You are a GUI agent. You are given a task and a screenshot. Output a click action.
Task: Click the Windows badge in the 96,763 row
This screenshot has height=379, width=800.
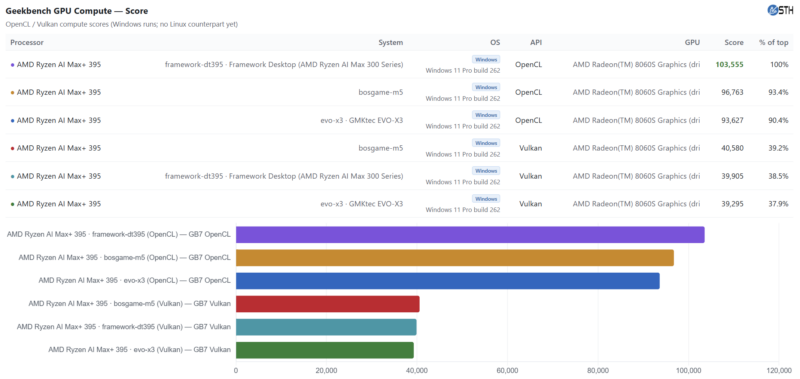click(x=486, y=87)
